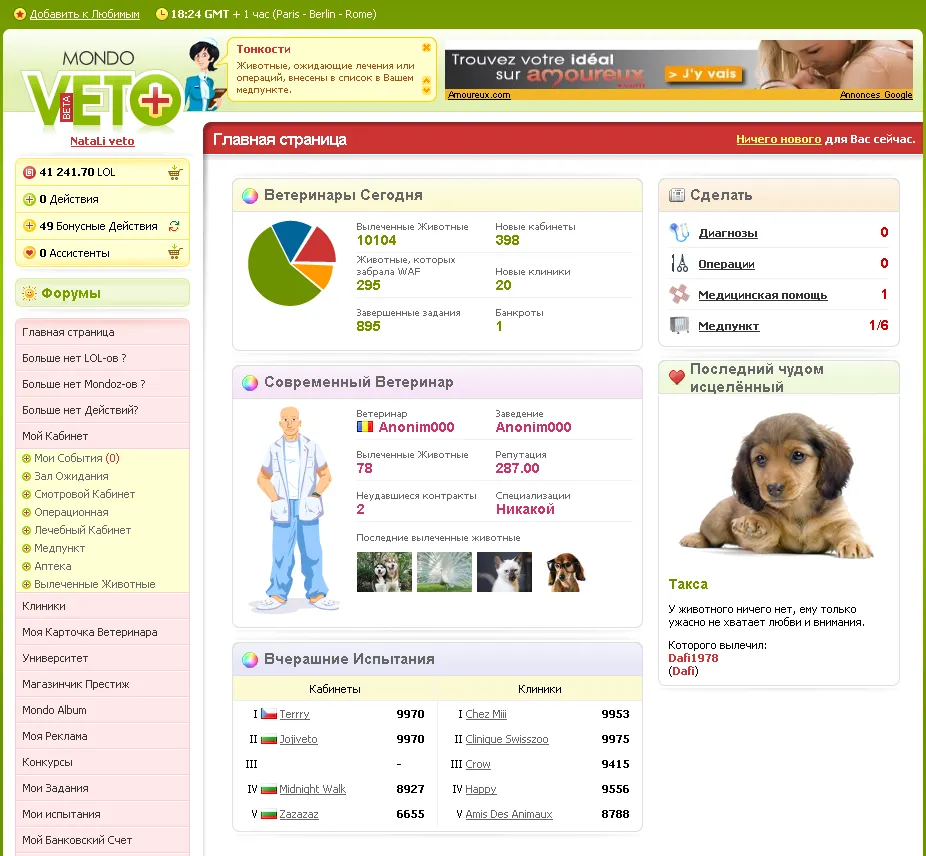Click the plus icon beside Мои События
This screenshot has width=926, height=856.
[x=26, y=458]
